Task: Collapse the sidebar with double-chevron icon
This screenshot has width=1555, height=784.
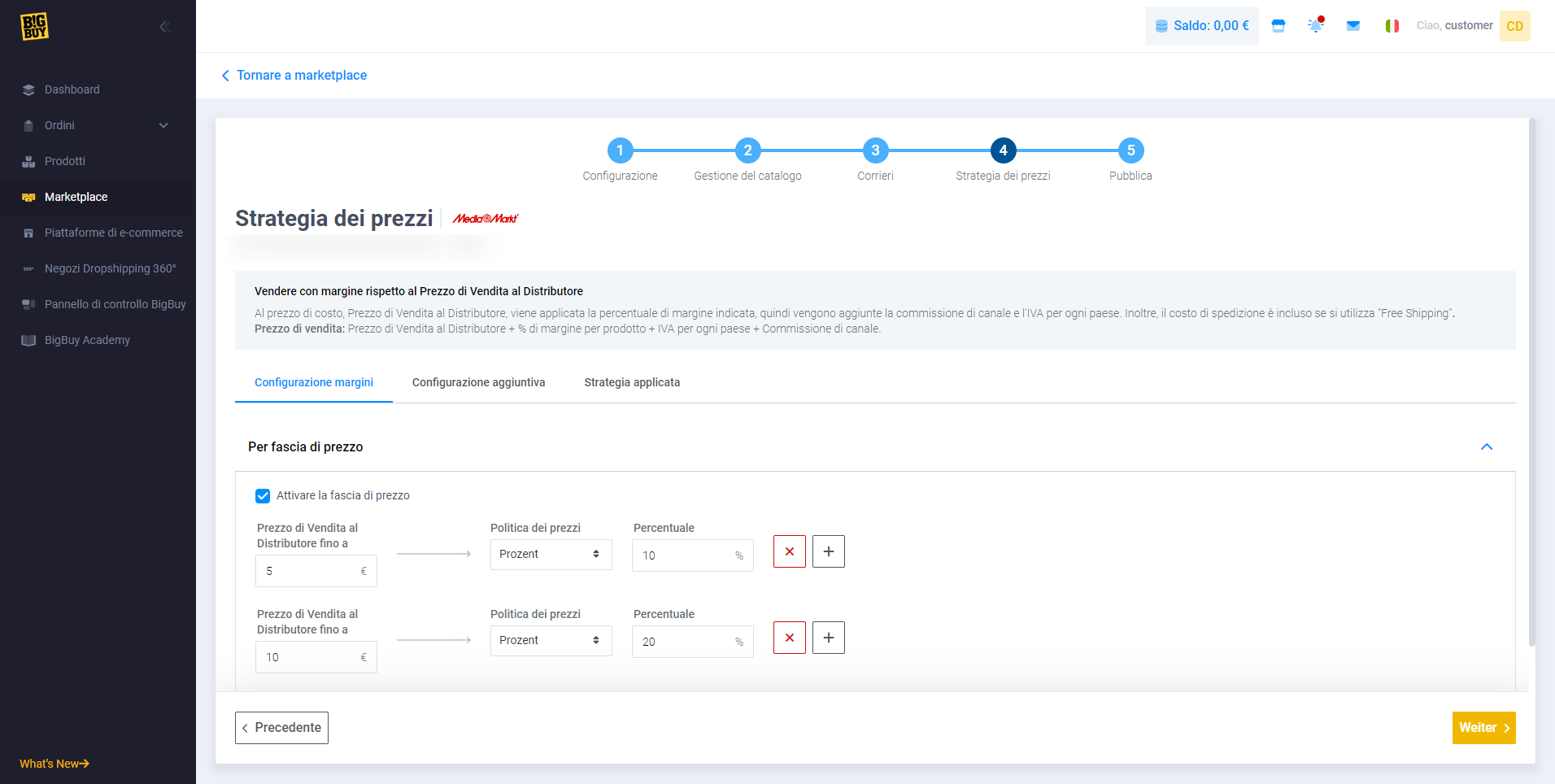Action: click(164, 27)
